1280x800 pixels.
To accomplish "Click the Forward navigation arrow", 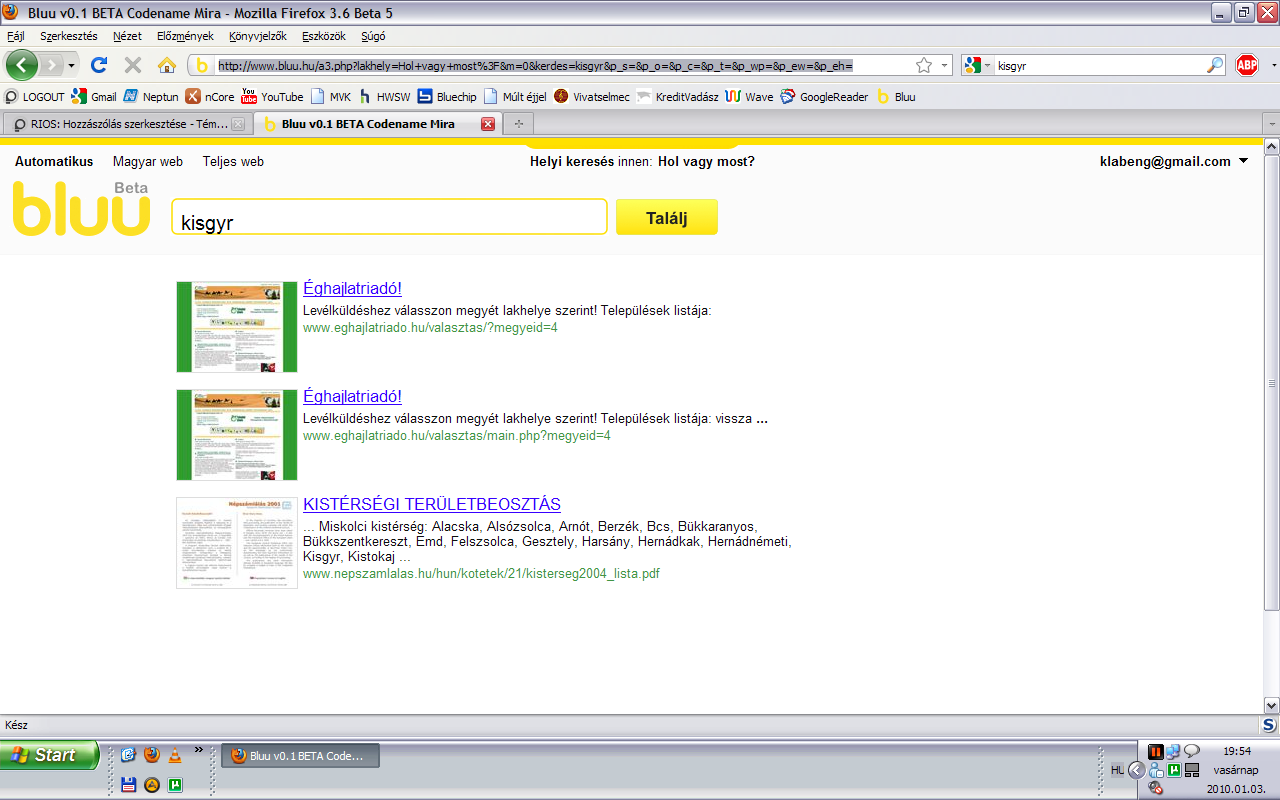I will 51,65.
